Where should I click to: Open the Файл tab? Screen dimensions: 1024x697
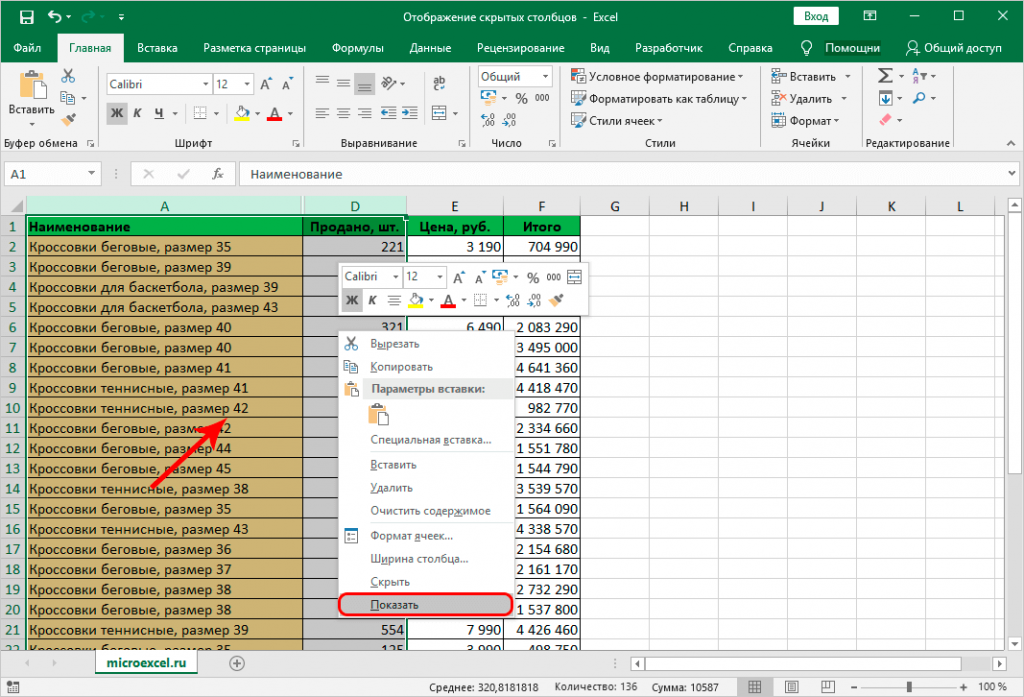coord(27,48)
